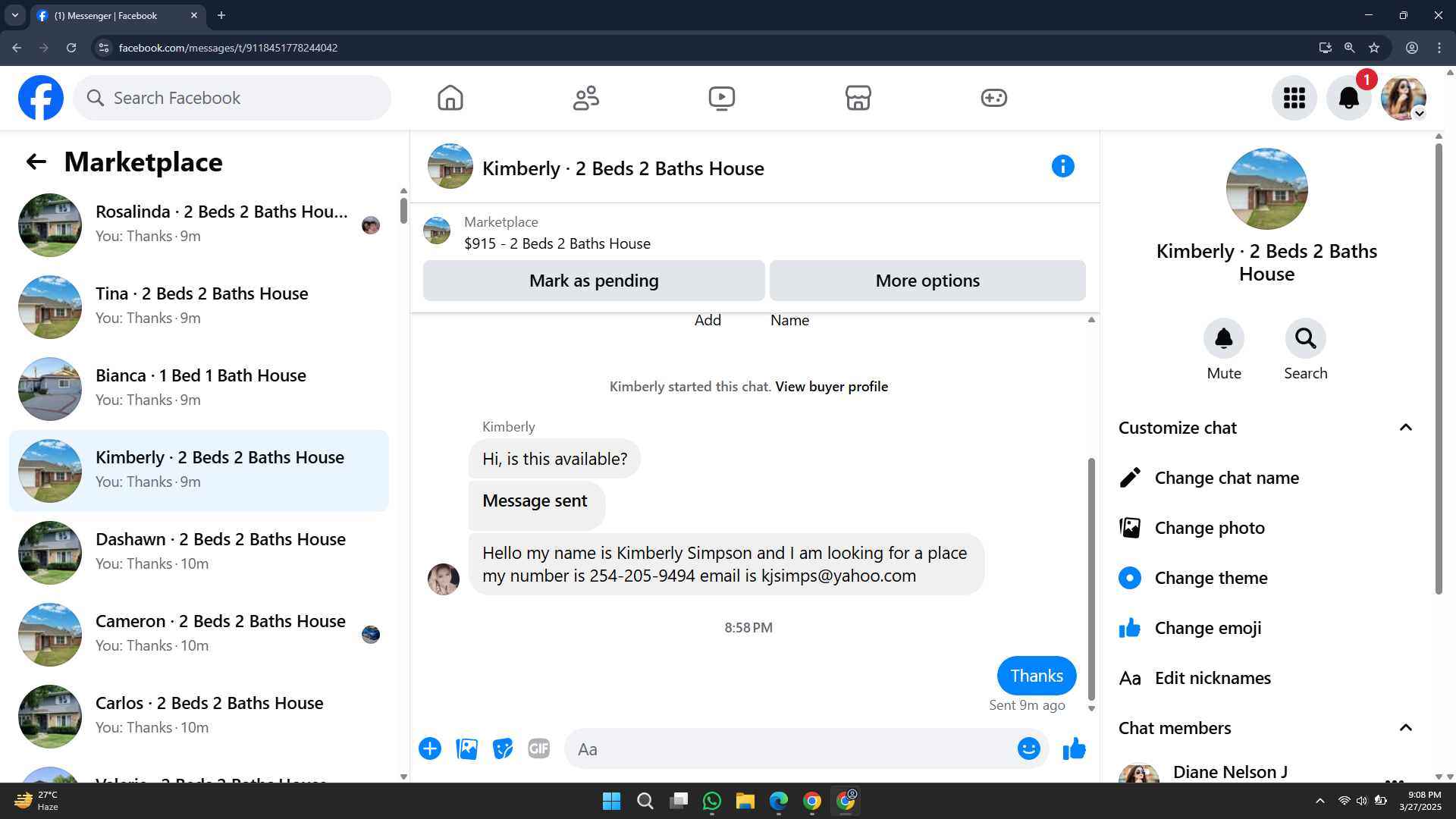Reload the page with the browser refresh icon
The image size is (1456, 819).
point(71,48)
